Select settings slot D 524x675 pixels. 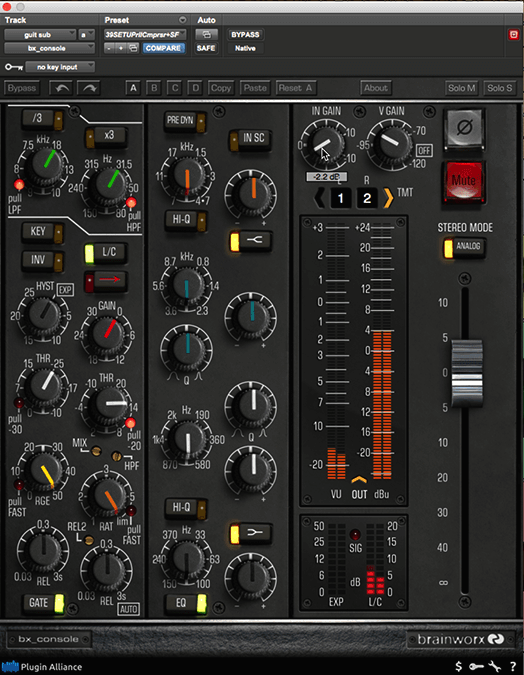click(x=195, y=88)
